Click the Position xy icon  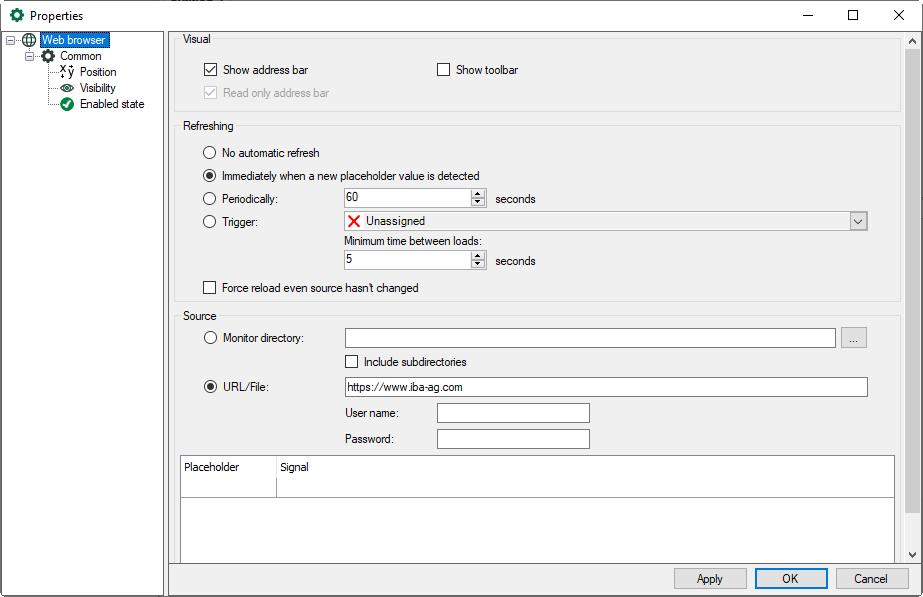(67, 72)
